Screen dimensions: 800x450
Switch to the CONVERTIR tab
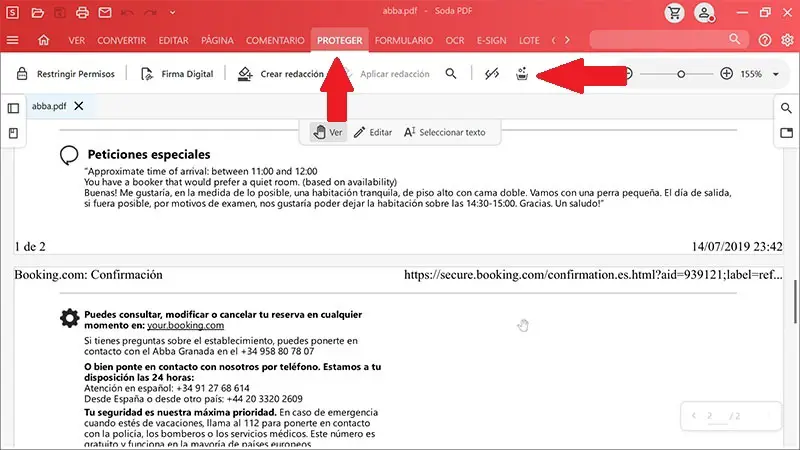(x=121, y=40)
